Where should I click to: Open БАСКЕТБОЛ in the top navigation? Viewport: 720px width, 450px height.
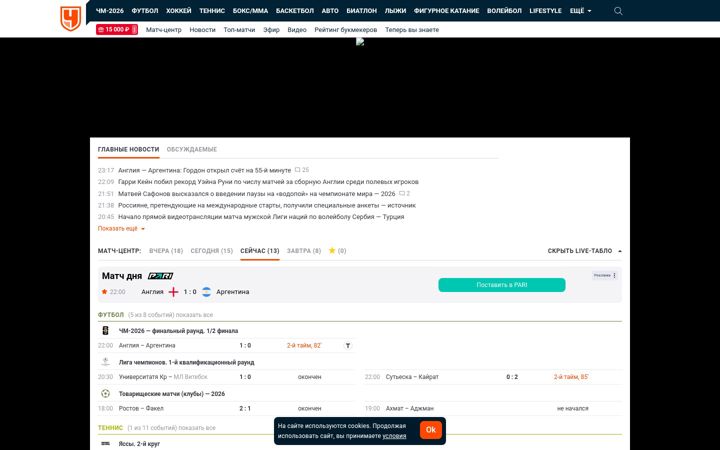(295, 11)
